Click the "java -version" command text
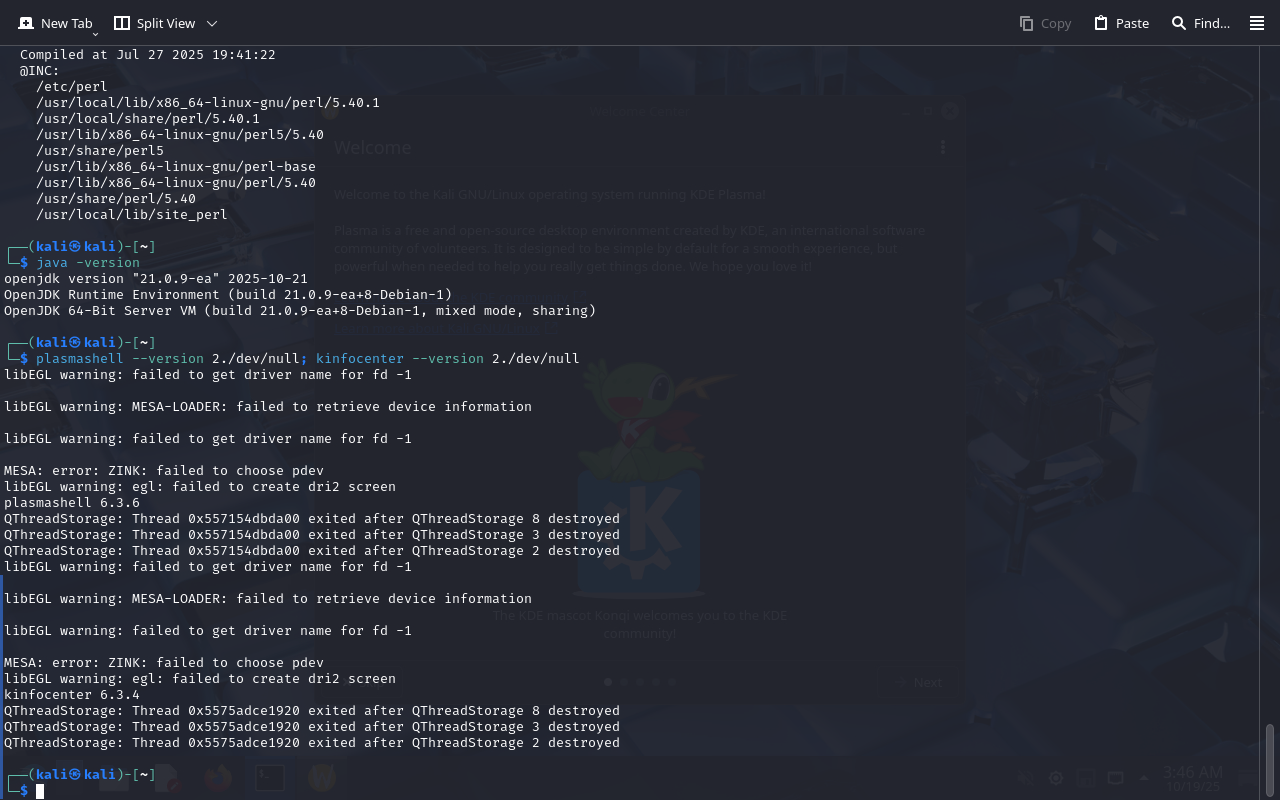Image resolution: width=1280 pixels, height=800 pixels. click(x=88, y=263)
